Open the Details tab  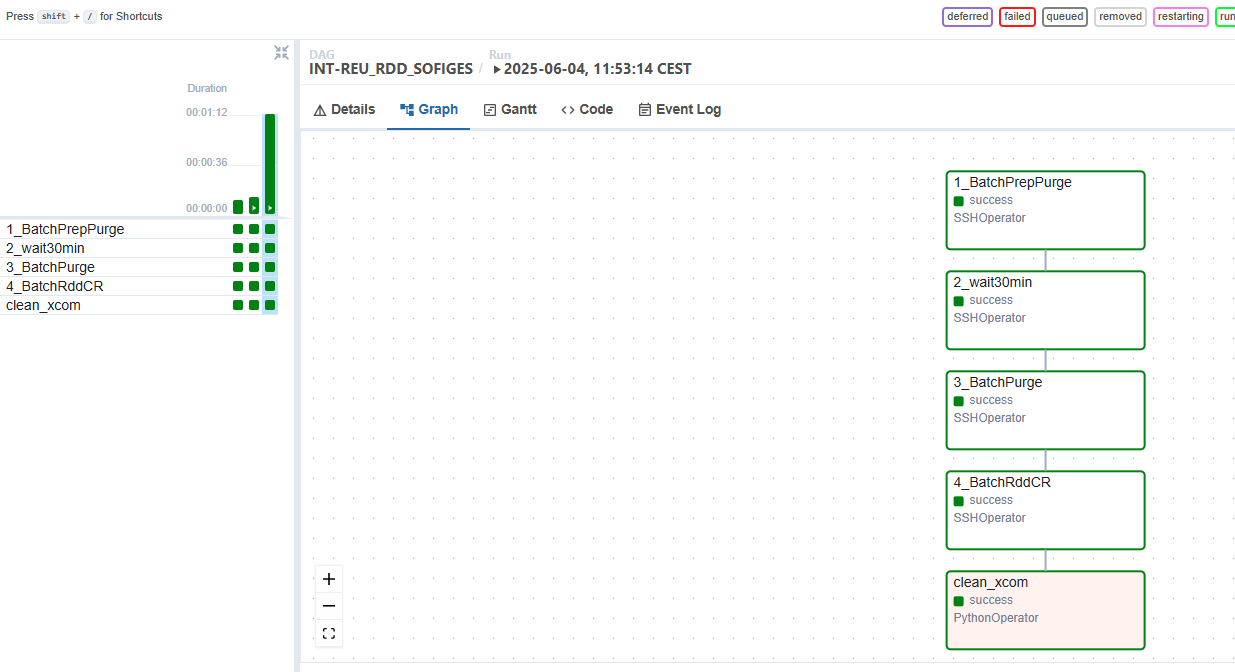(x=344, y=110)
